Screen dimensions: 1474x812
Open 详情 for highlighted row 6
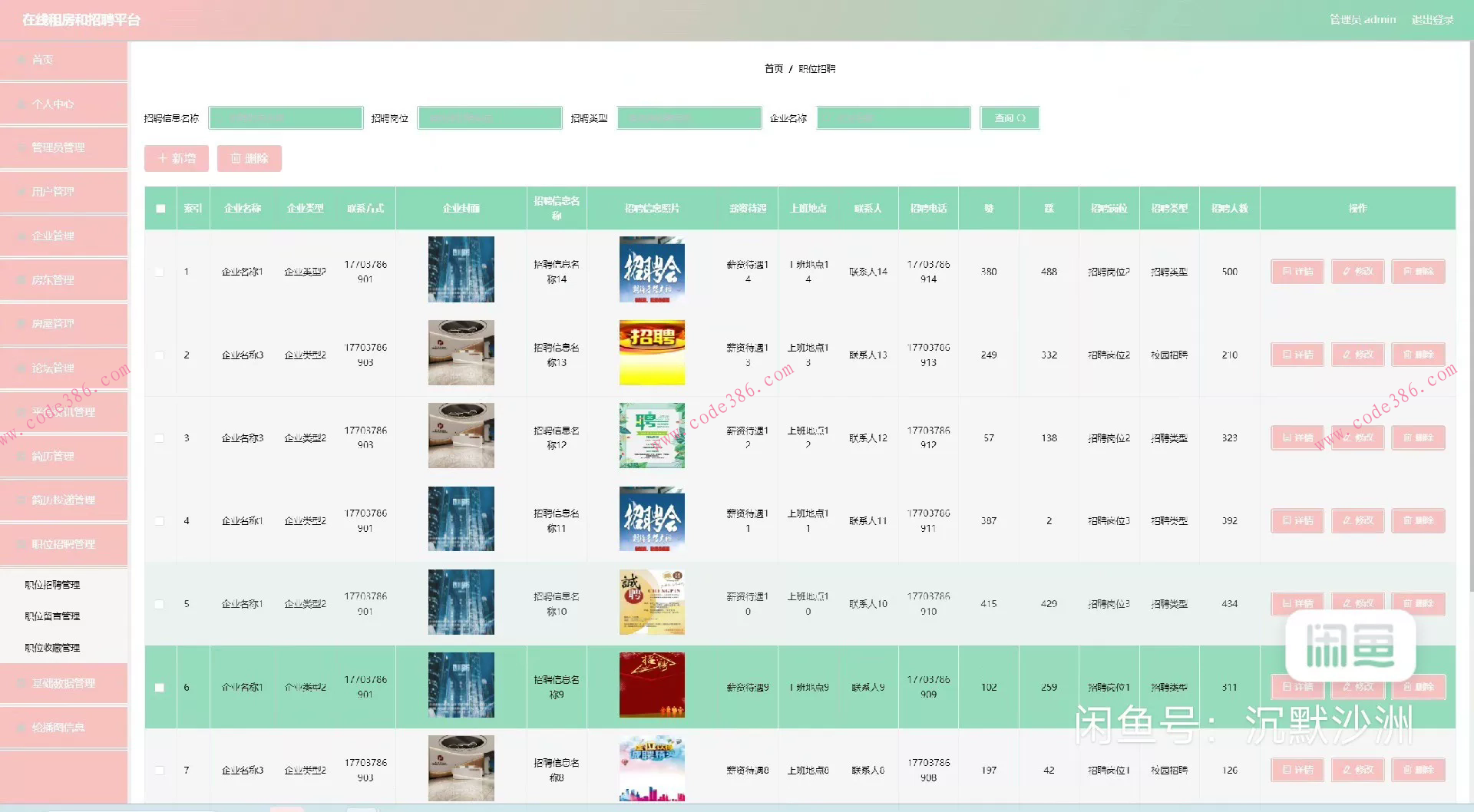pos(1297,687)
